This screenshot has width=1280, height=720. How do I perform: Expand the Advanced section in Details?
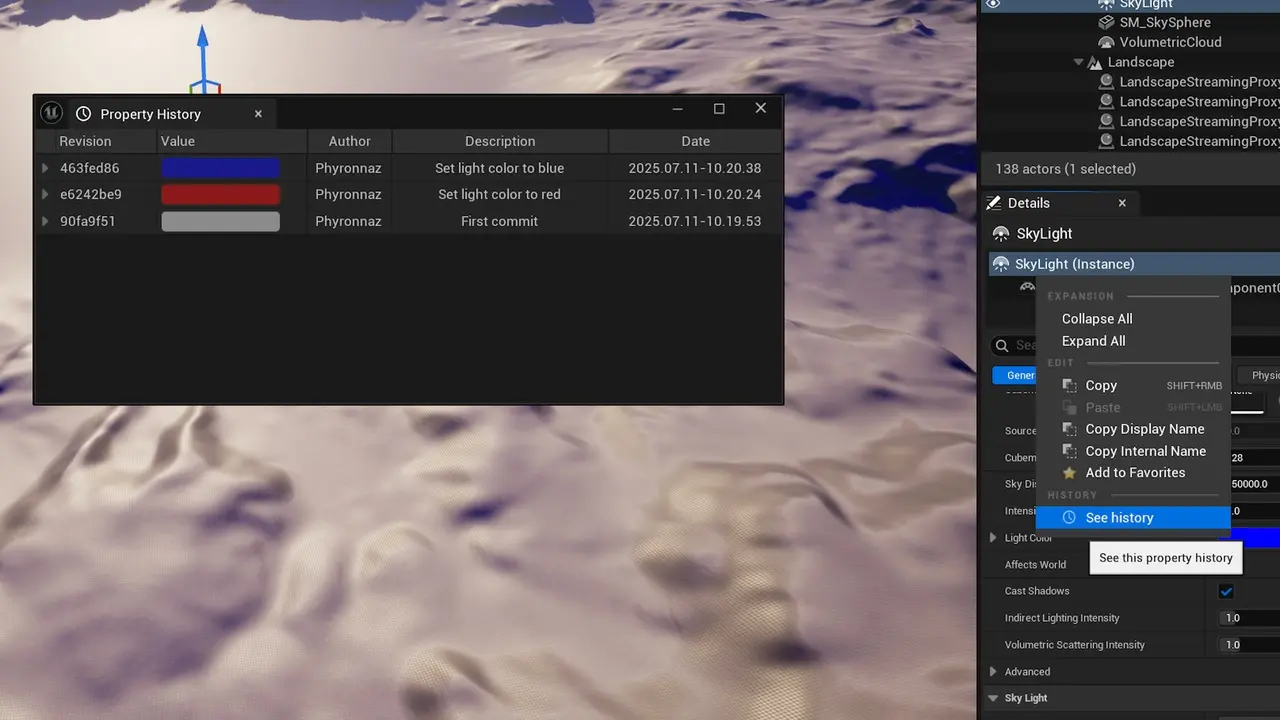pos(993,672)
